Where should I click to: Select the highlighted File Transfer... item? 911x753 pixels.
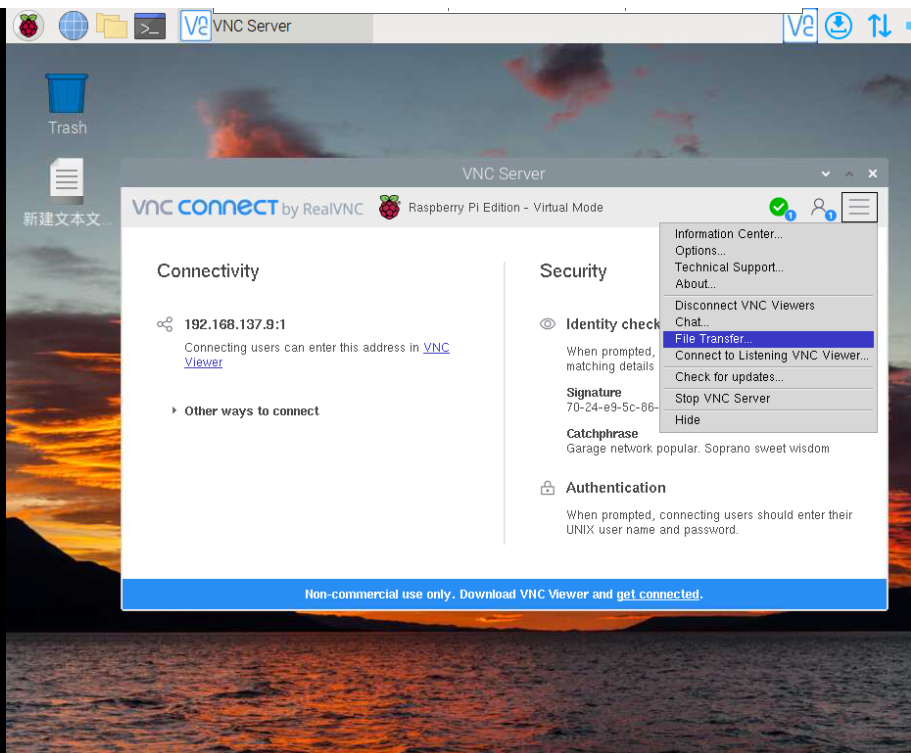click(768, 339)
